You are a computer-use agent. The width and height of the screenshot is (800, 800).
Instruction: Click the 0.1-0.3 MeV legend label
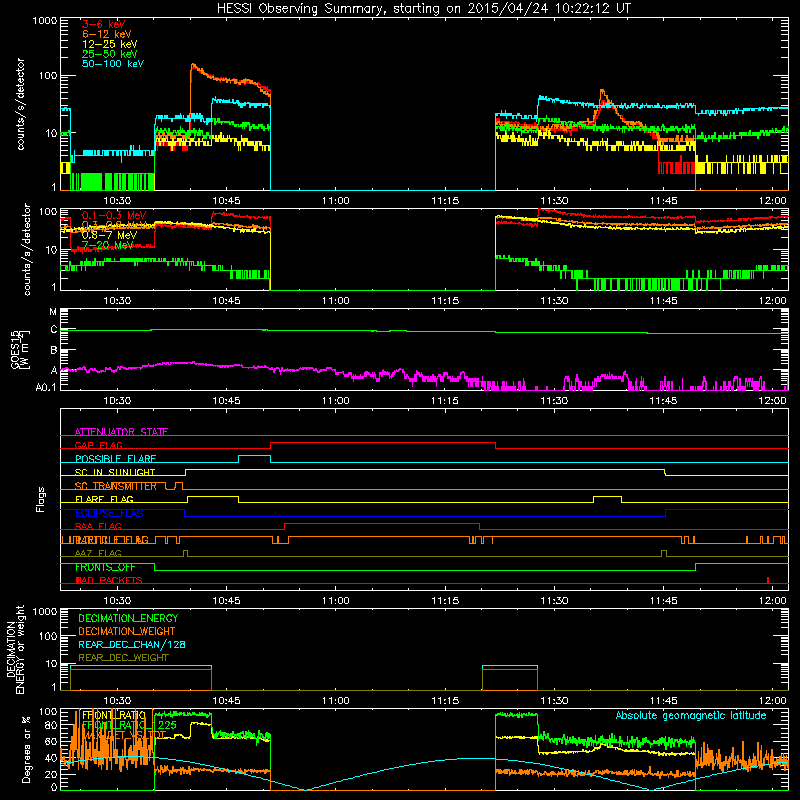click(114, 215)
